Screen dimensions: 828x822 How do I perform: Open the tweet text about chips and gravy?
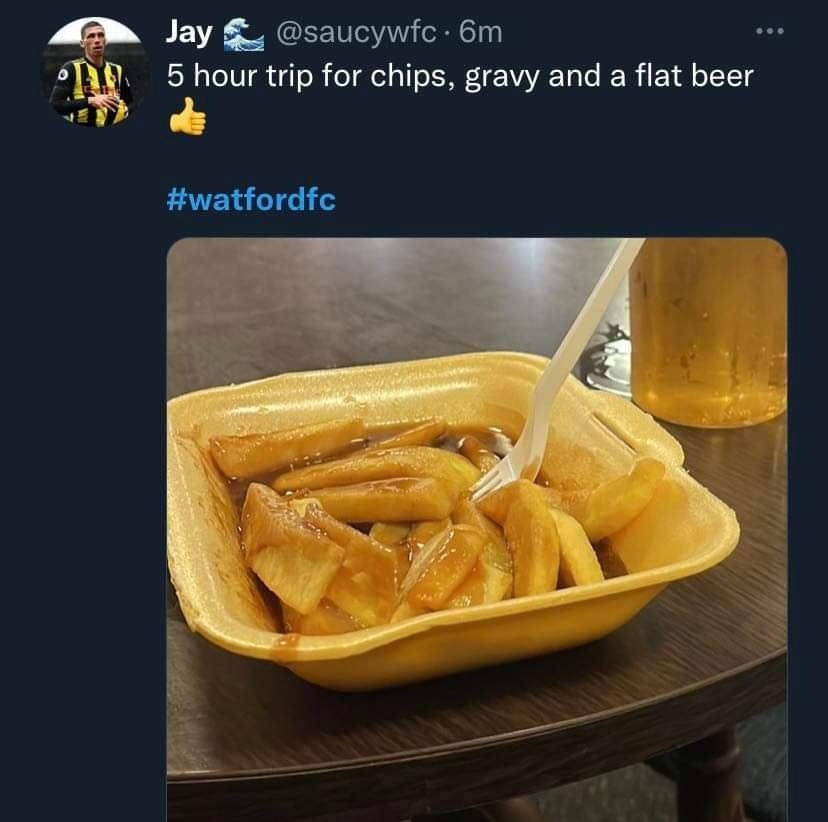point(460,76)
